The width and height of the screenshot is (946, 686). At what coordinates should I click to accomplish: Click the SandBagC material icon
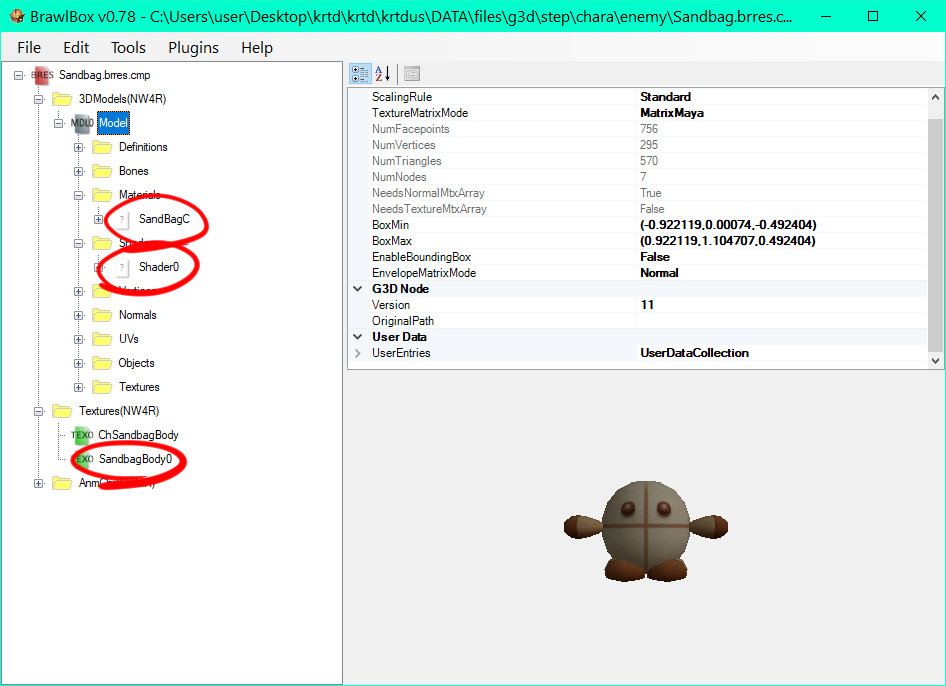[x=122, y=219]
